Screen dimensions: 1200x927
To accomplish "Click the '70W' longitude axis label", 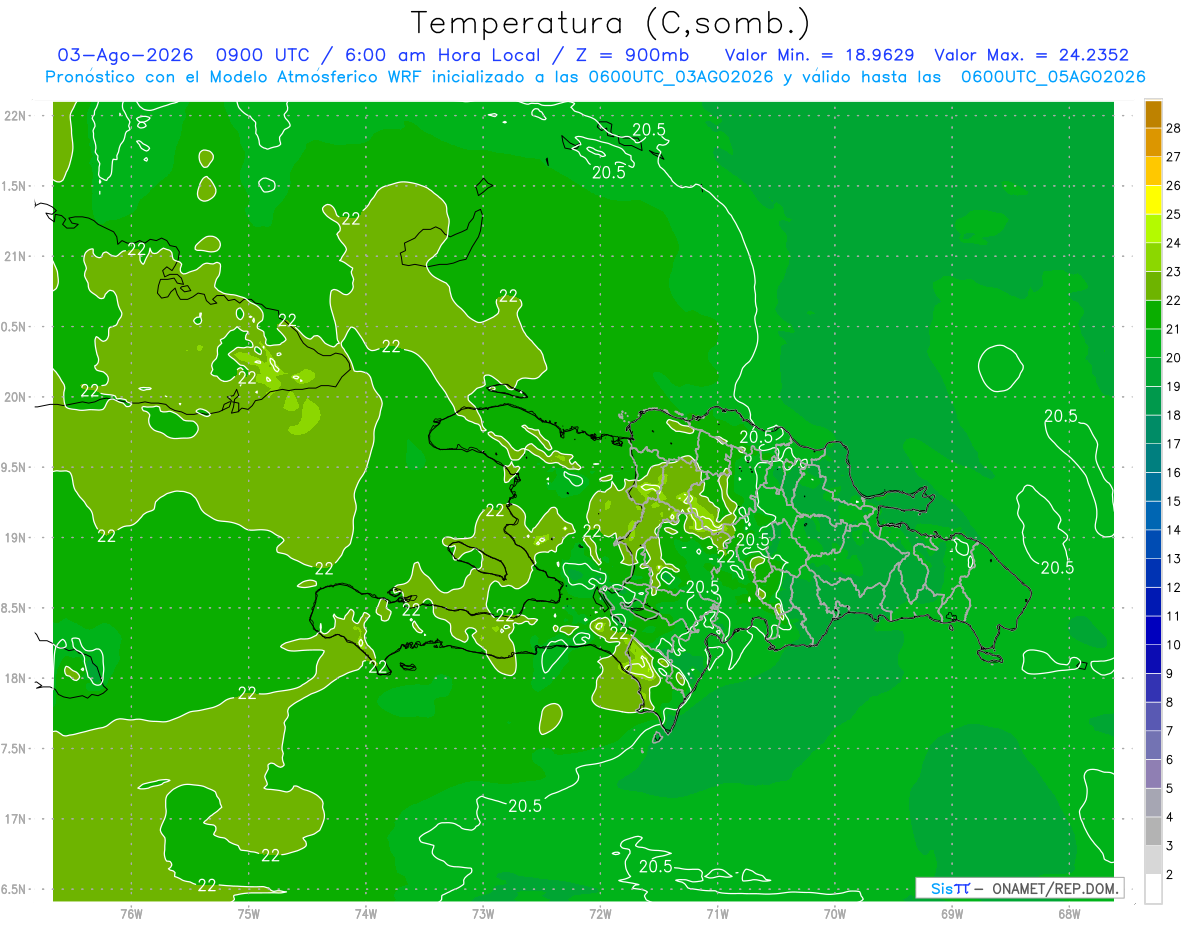I will pos(835,913).
